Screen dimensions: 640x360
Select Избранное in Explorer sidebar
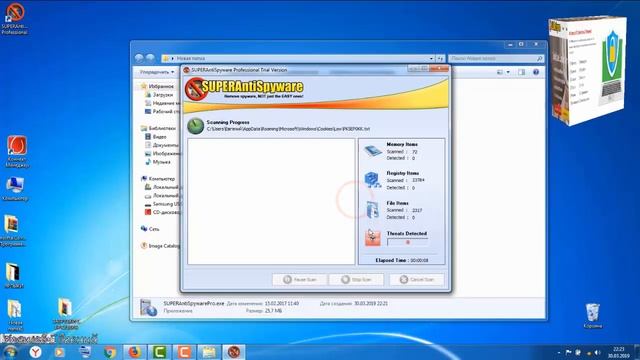(x=157, y=86)
